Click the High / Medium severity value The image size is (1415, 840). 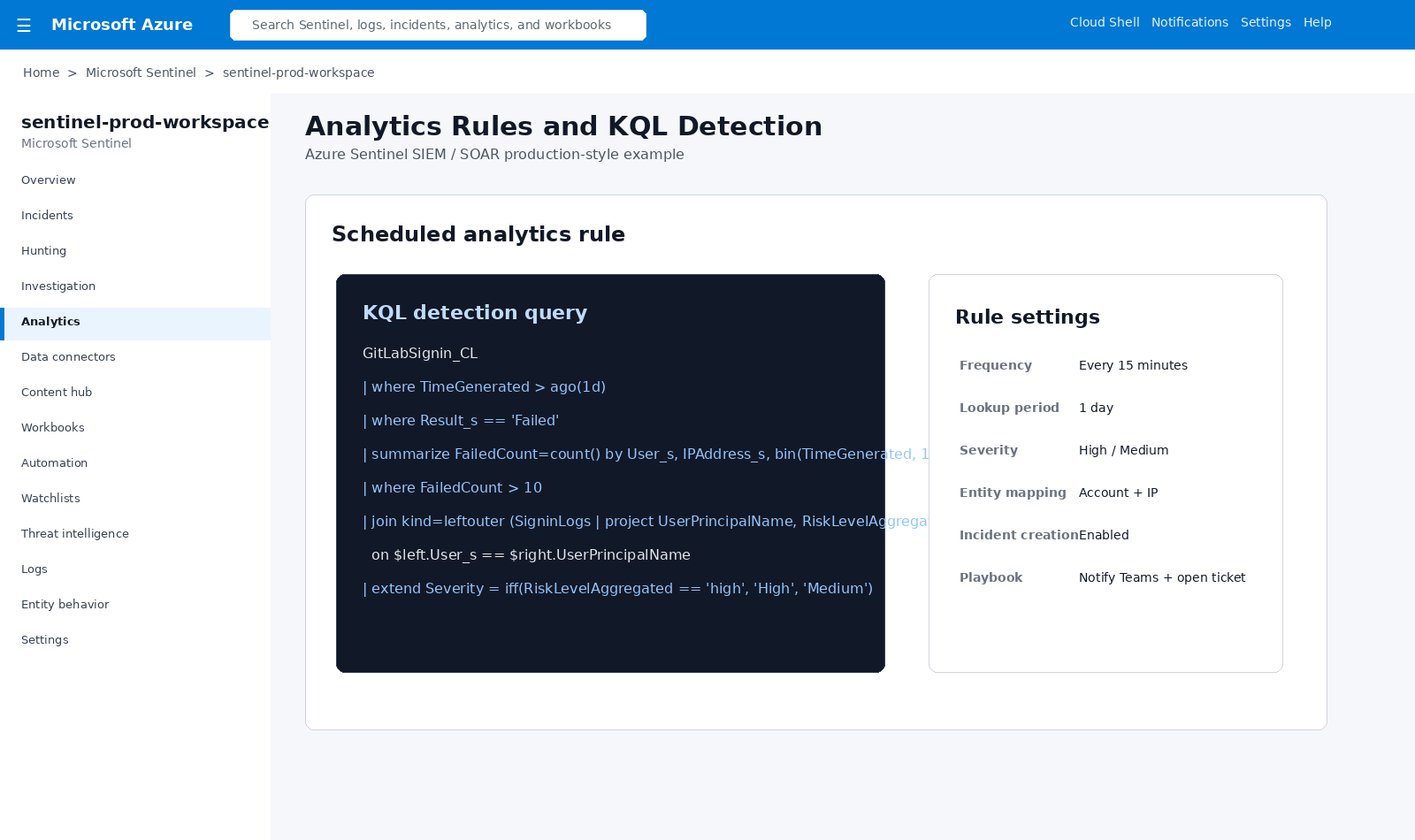1123,450
